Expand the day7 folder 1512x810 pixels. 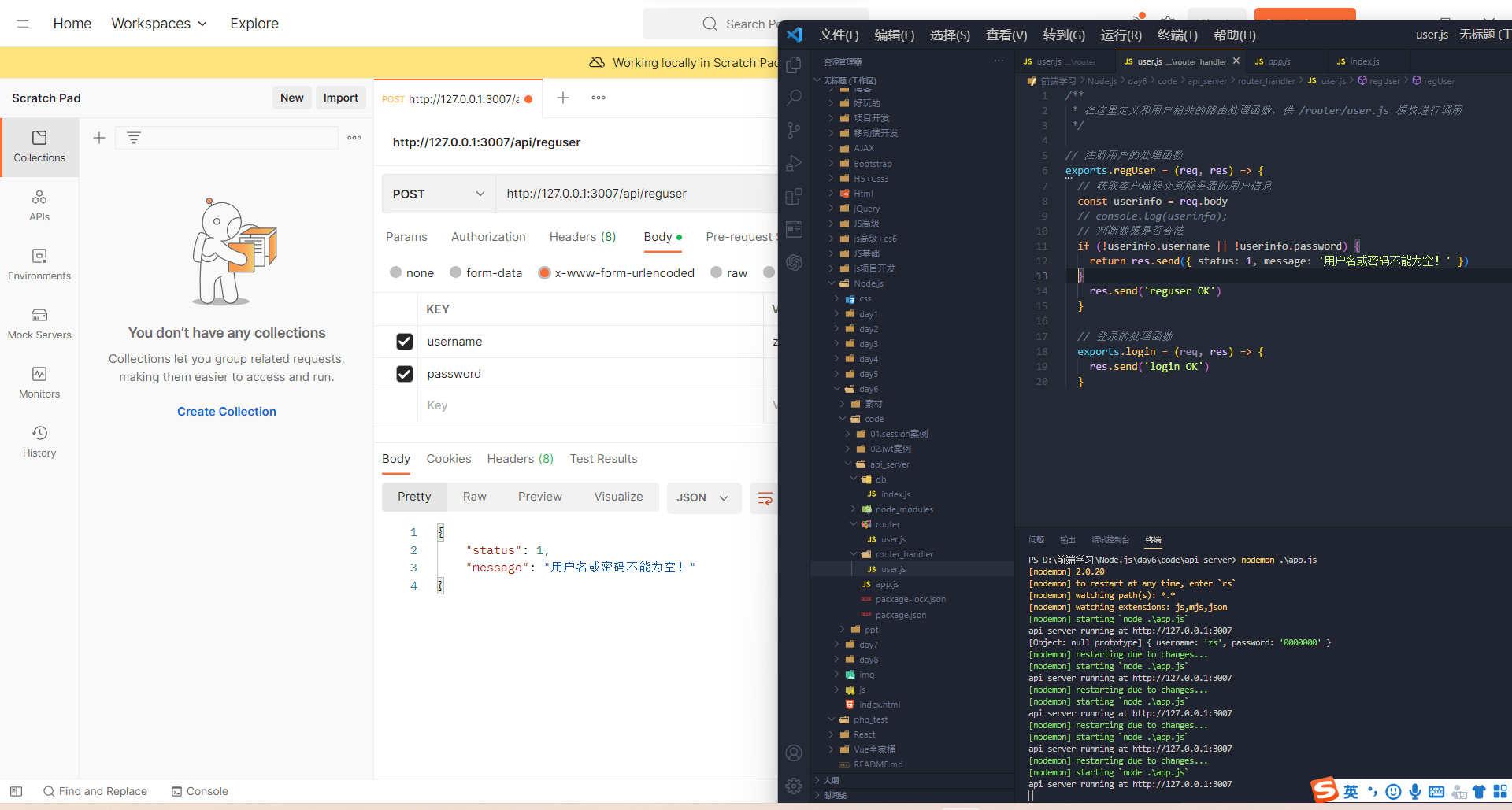pyautogui.click(x=868, y=645)
